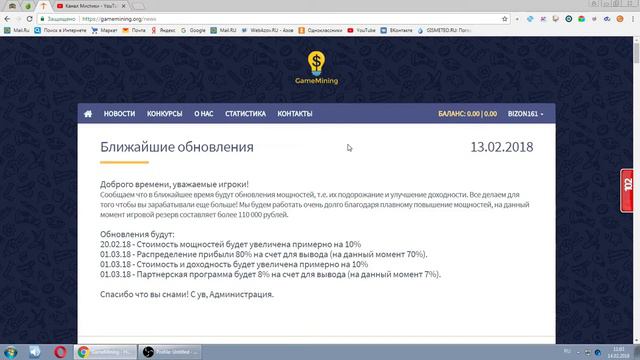The image size is (640, 360).
Task: Reload the page with the refresh icon
Action: click(29, 19)
